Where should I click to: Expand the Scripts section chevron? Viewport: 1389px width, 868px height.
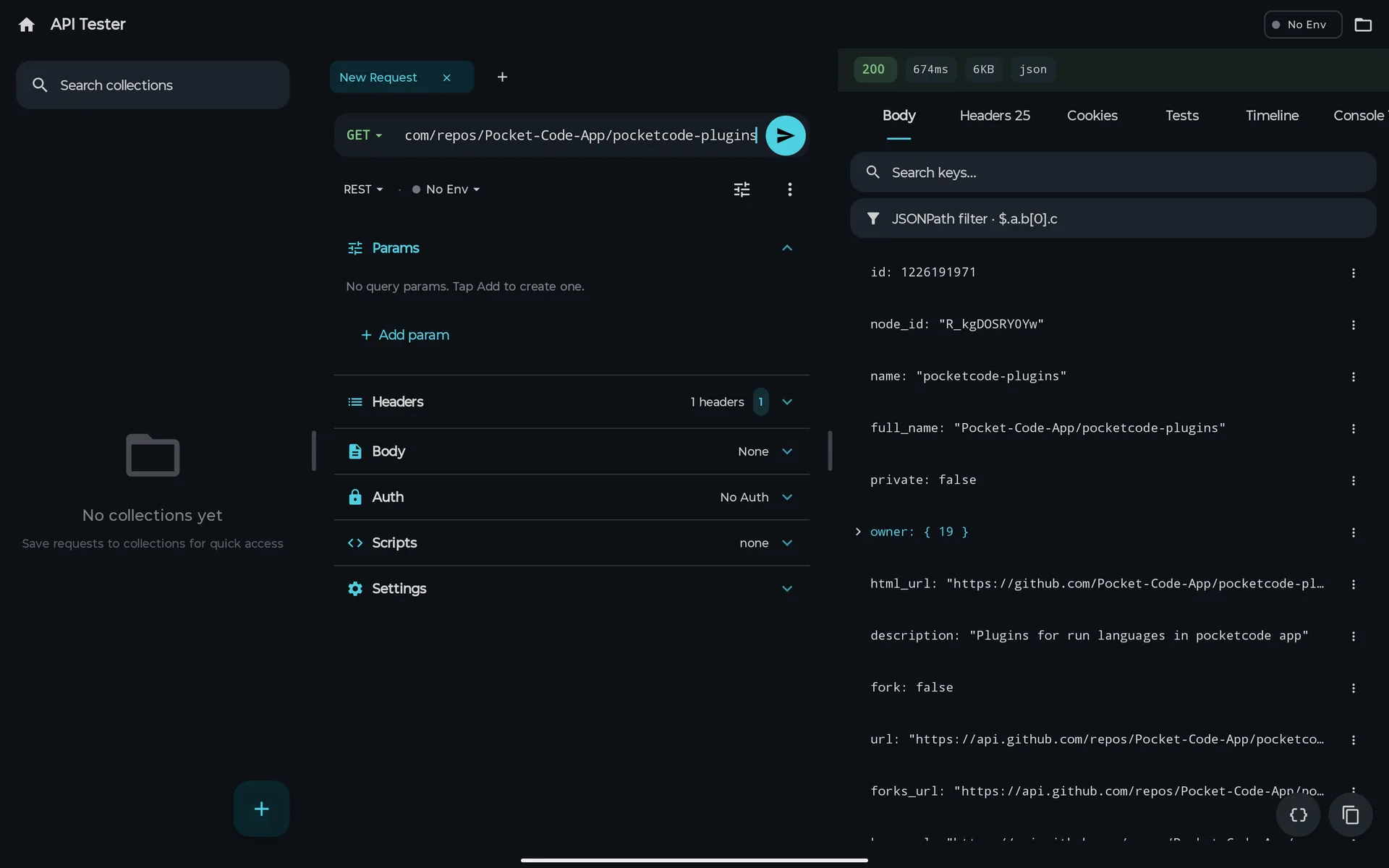coord(787,543)
